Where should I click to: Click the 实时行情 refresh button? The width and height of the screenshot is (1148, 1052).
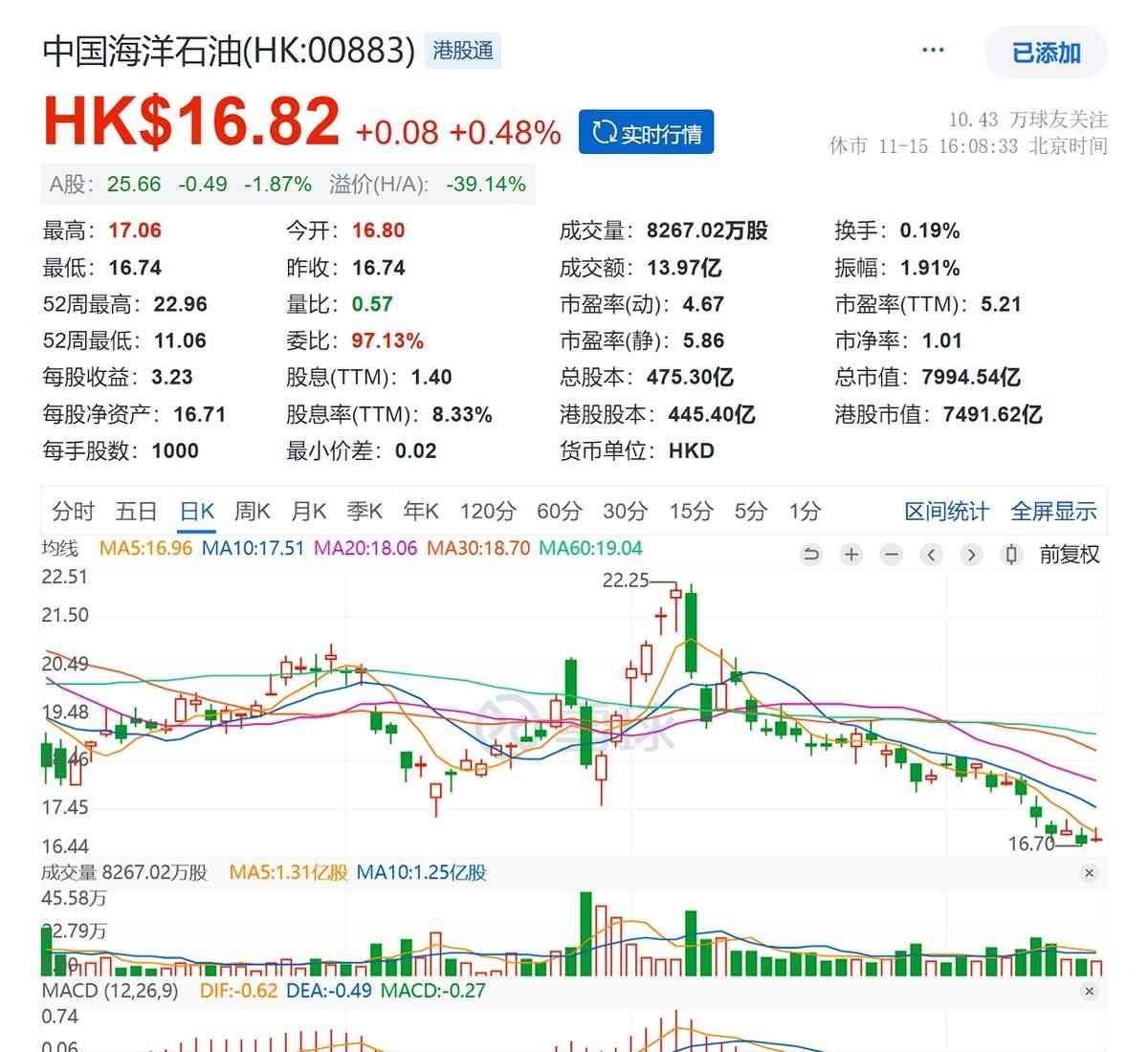[x=646, y=133]
